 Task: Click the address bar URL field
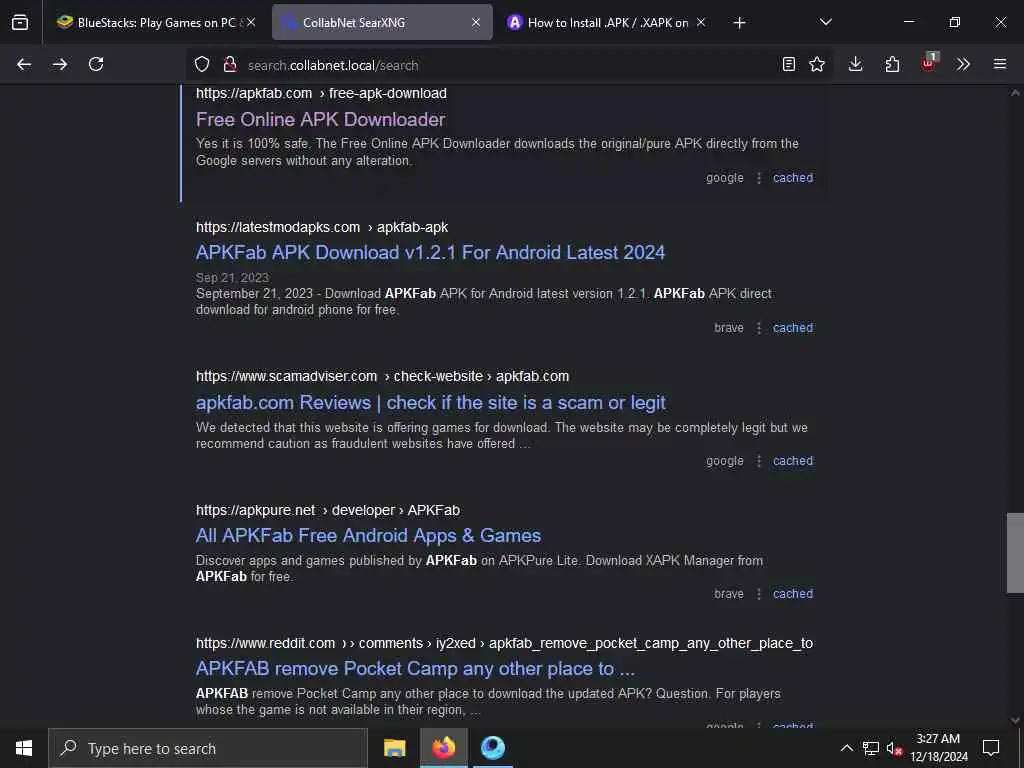tap(509, 65)
